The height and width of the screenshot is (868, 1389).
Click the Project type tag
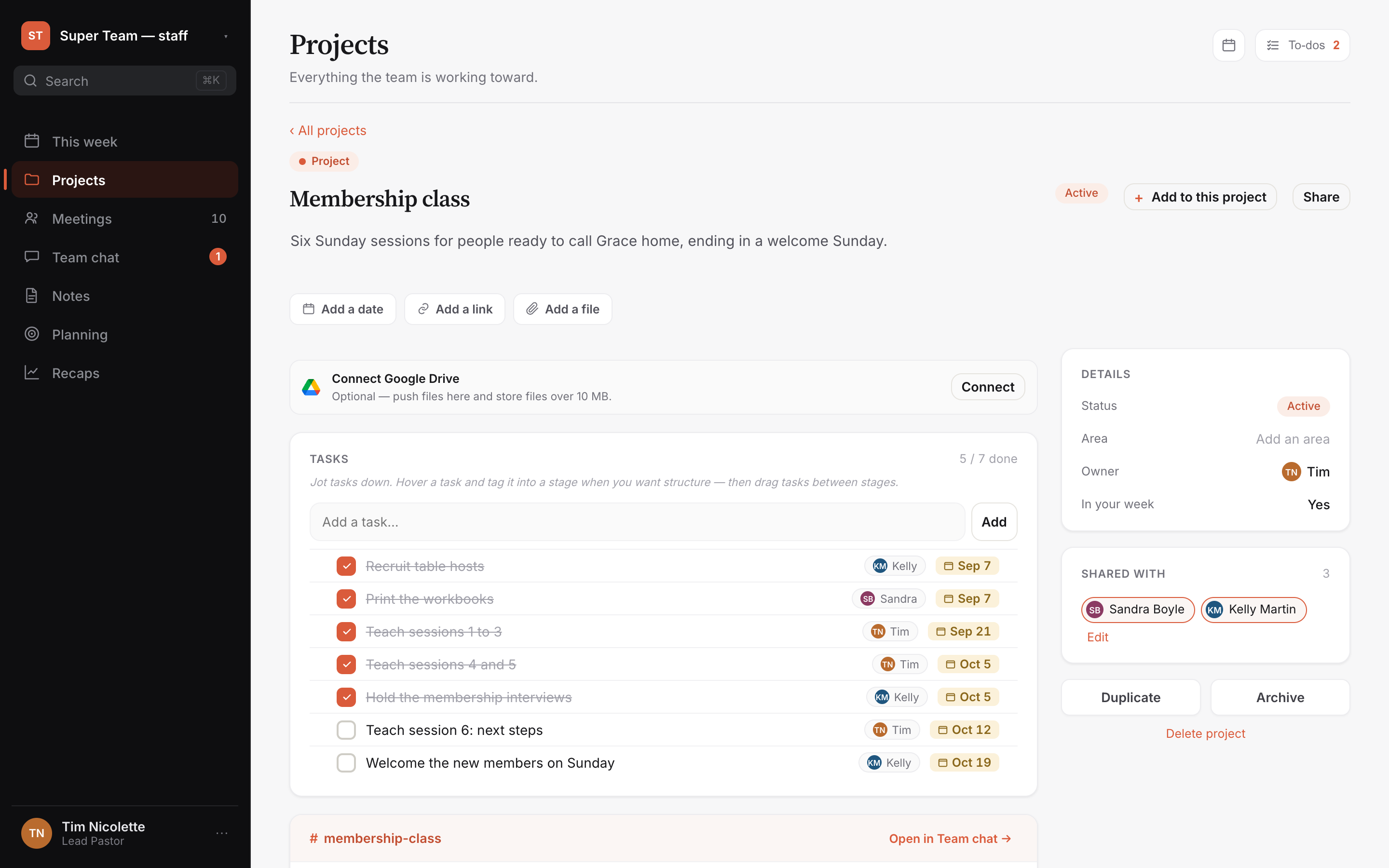pos(324,162)
